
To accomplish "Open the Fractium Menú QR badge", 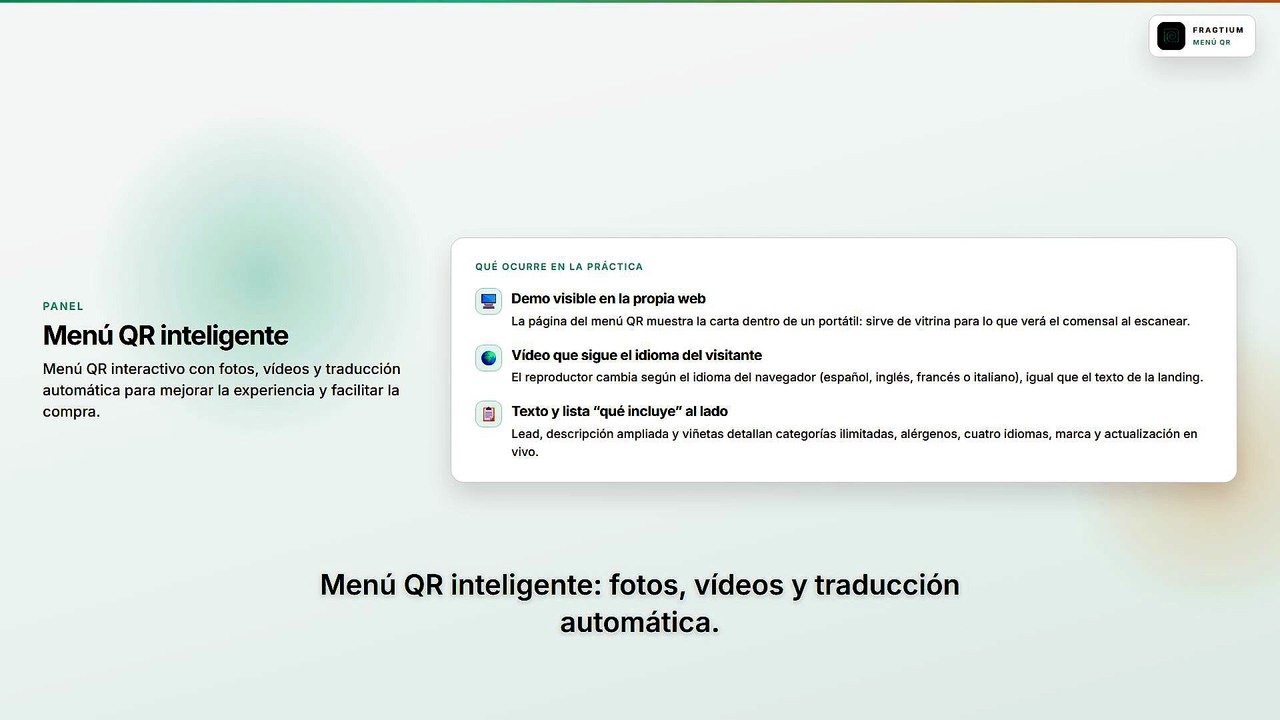I will pos(1202,36).
